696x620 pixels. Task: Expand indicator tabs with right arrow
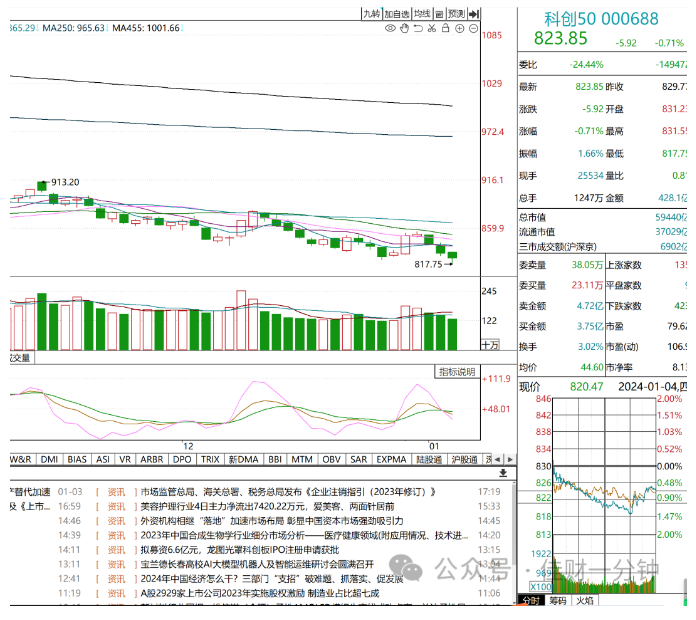(x=510, y=460)
